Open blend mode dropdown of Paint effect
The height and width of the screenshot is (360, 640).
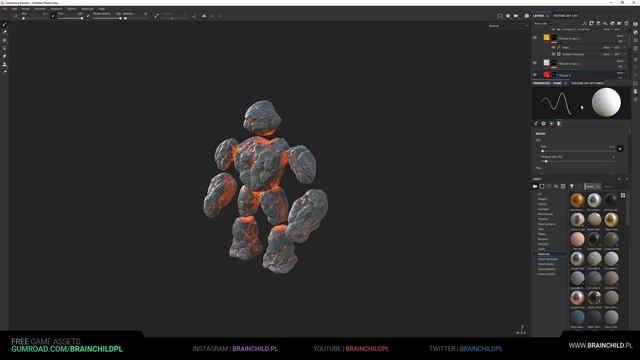point(607,47)
